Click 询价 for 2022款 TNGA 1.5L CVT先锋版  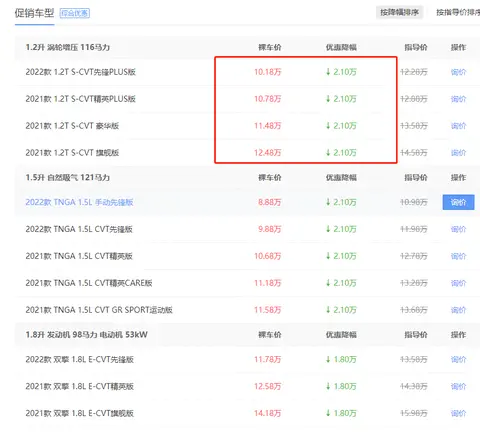(458, 229)
